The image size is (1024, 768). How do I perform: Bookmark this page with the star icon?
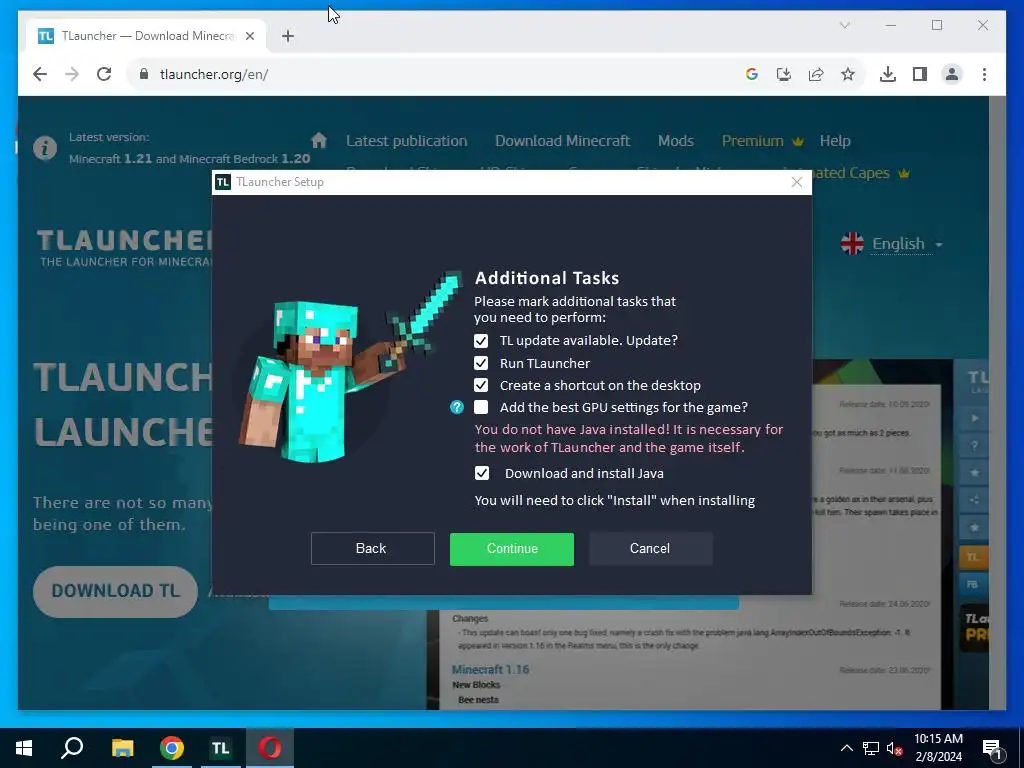pos(848,74)
